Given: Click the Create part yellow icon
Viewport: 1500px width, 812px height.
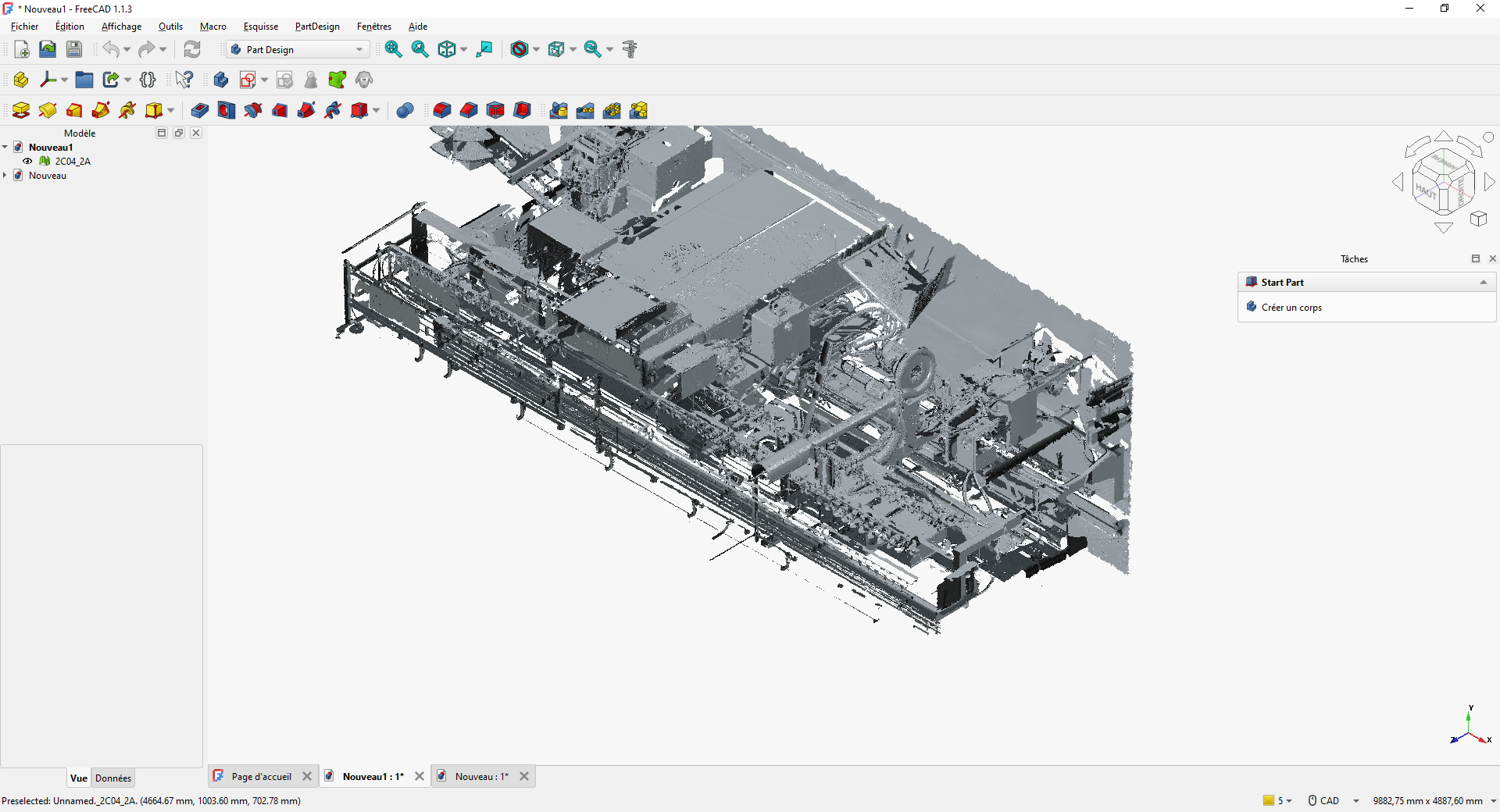Looking at the screenshot, I should click(x=21, y=80).
